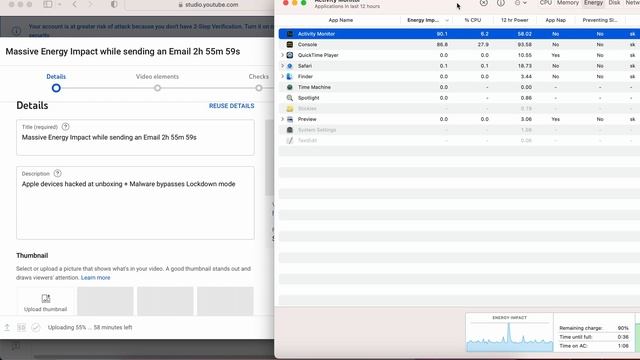Select the QuickTime Player icon

290,55
